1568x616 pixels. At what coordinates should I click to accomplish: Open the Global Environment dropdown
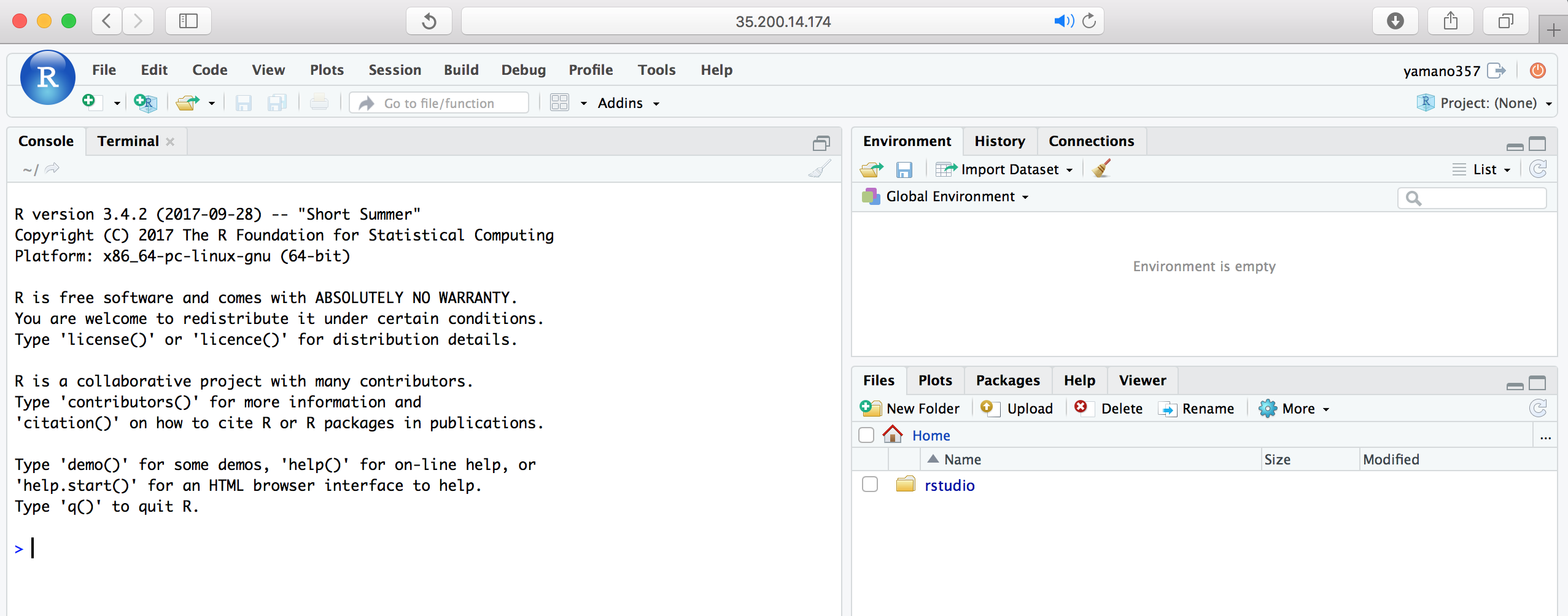946,196
